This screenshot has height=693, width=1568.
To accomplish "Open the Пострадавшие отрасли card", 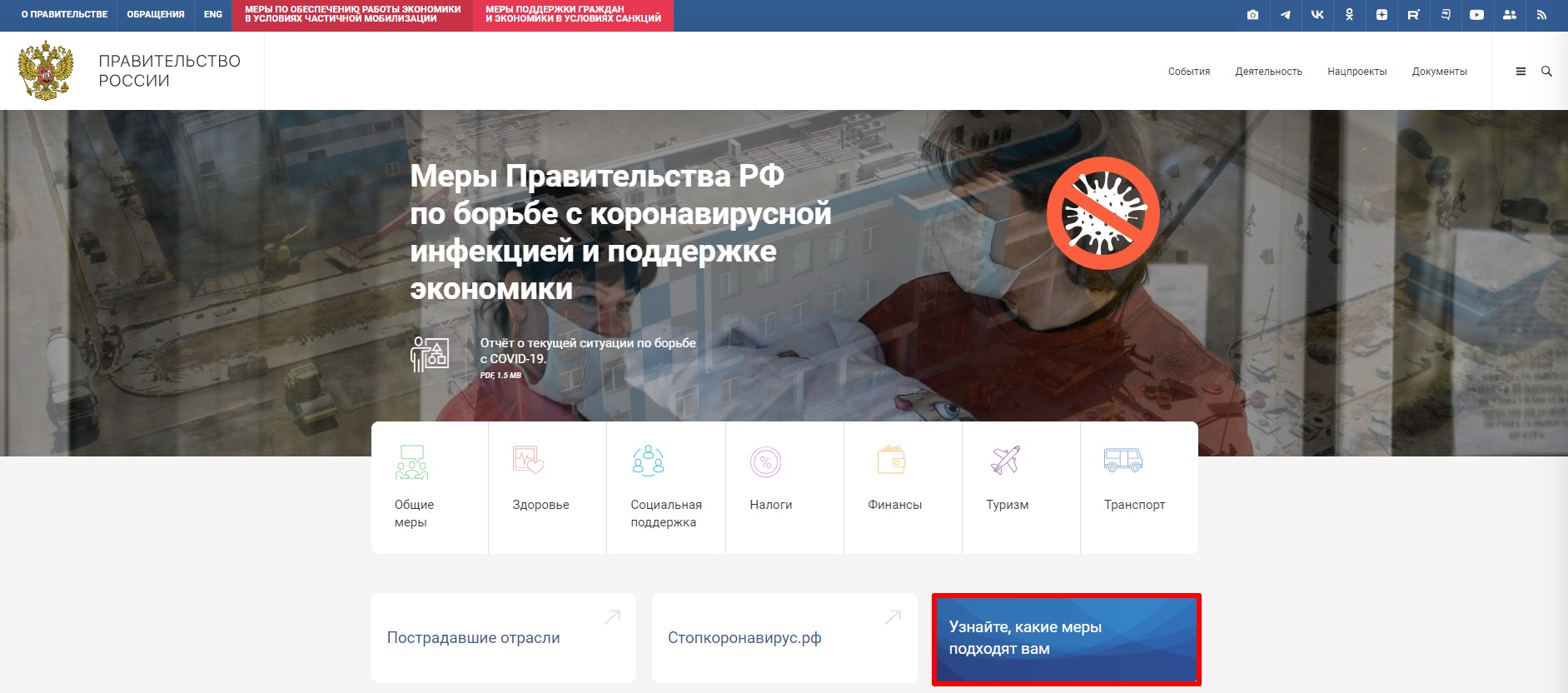I will [504, 638].
